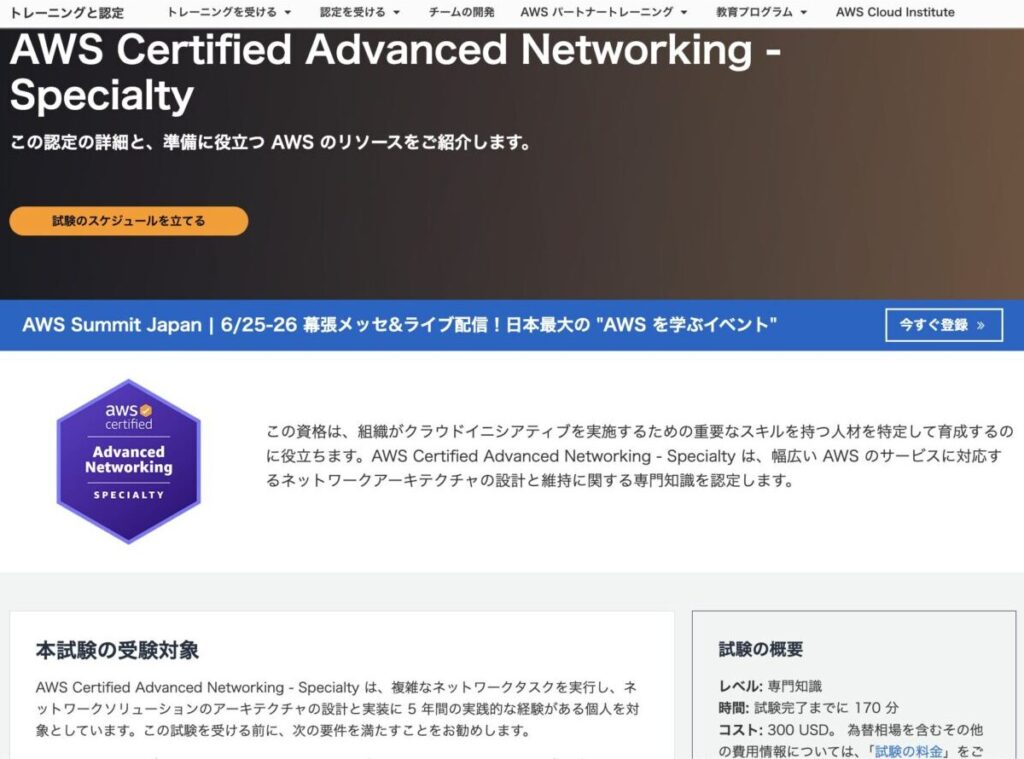Open the 試験の料金 link
This screenshot has height=759, width=1024.
[908, 751]
